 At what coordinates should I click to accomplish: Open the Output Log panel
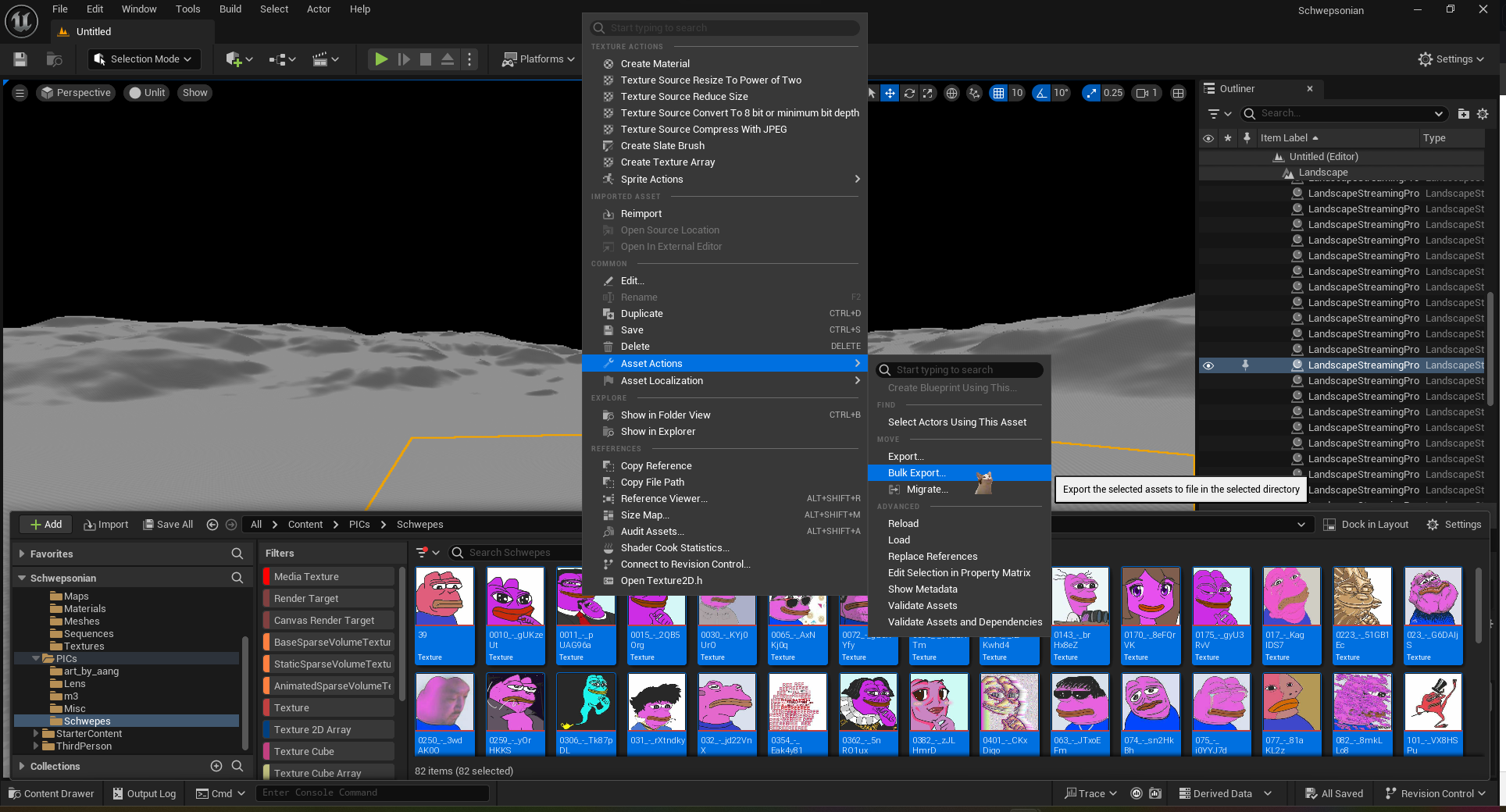144,793
